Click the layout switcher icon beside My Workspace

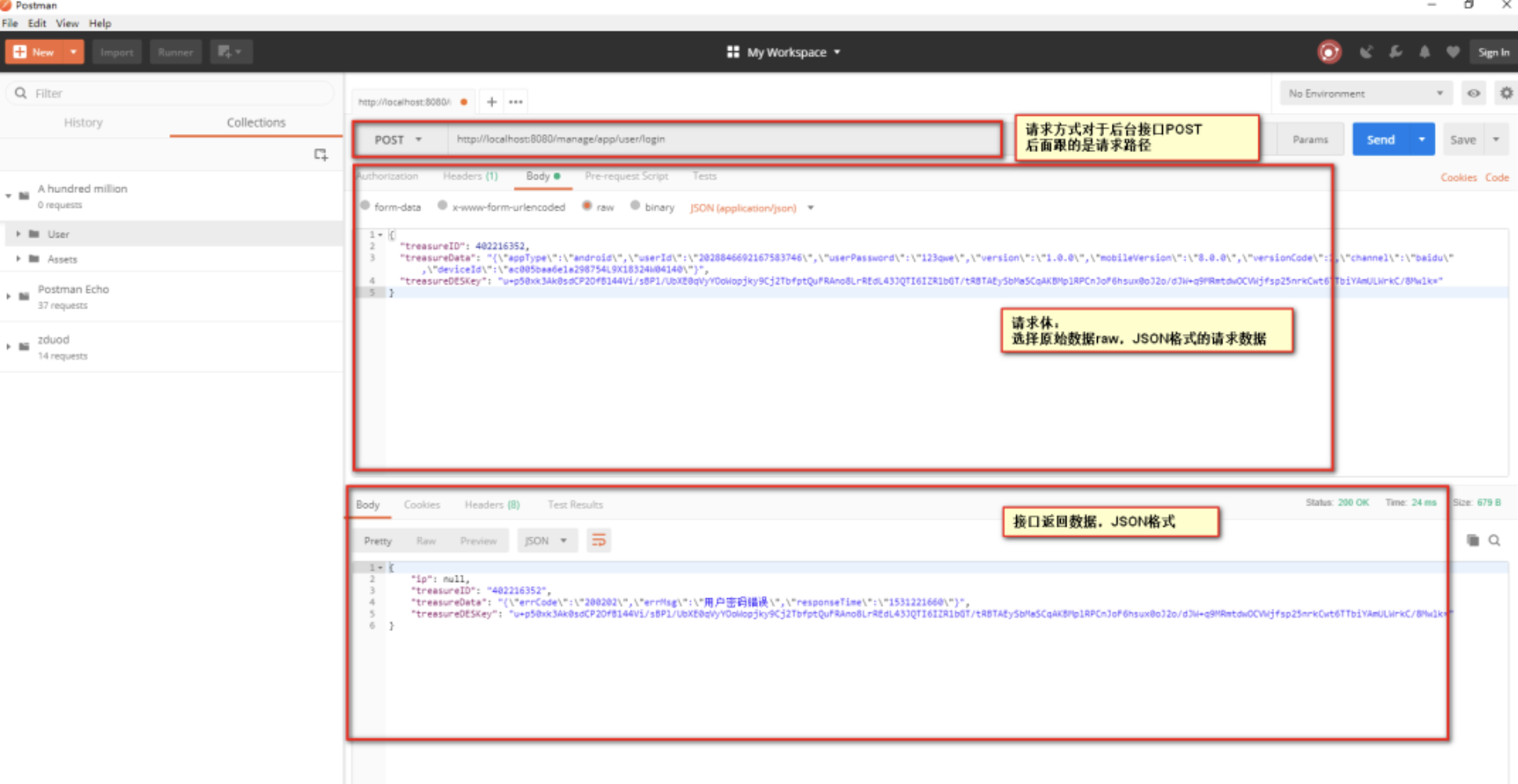[733, 52]
